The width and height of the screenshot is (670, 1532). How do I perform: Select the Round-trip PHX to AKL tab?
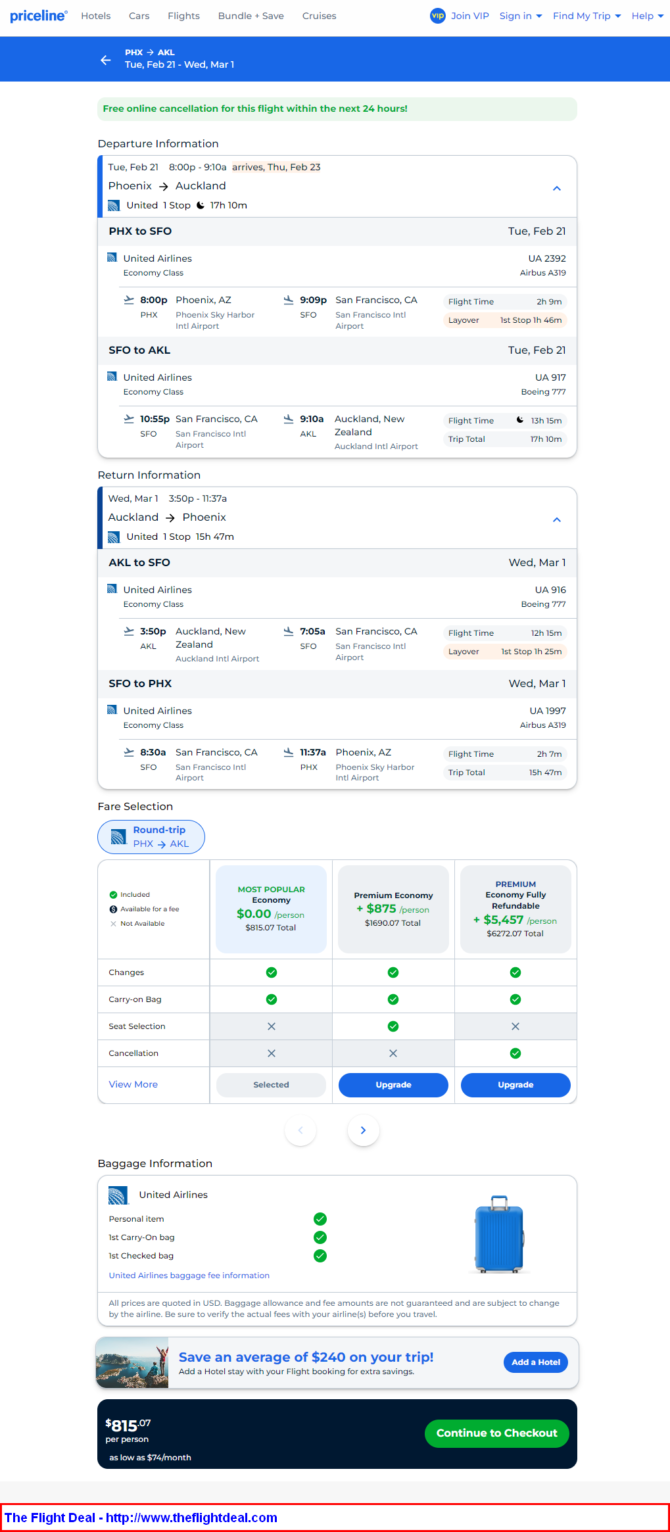point(151,837)
